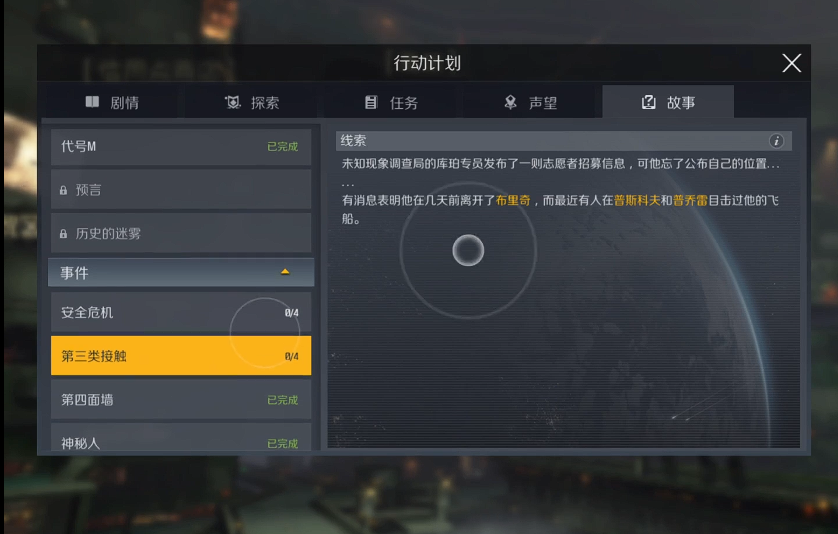The image size is (838, 534).
Task: Switch to the 探索 tab
Action: [252, 102]
